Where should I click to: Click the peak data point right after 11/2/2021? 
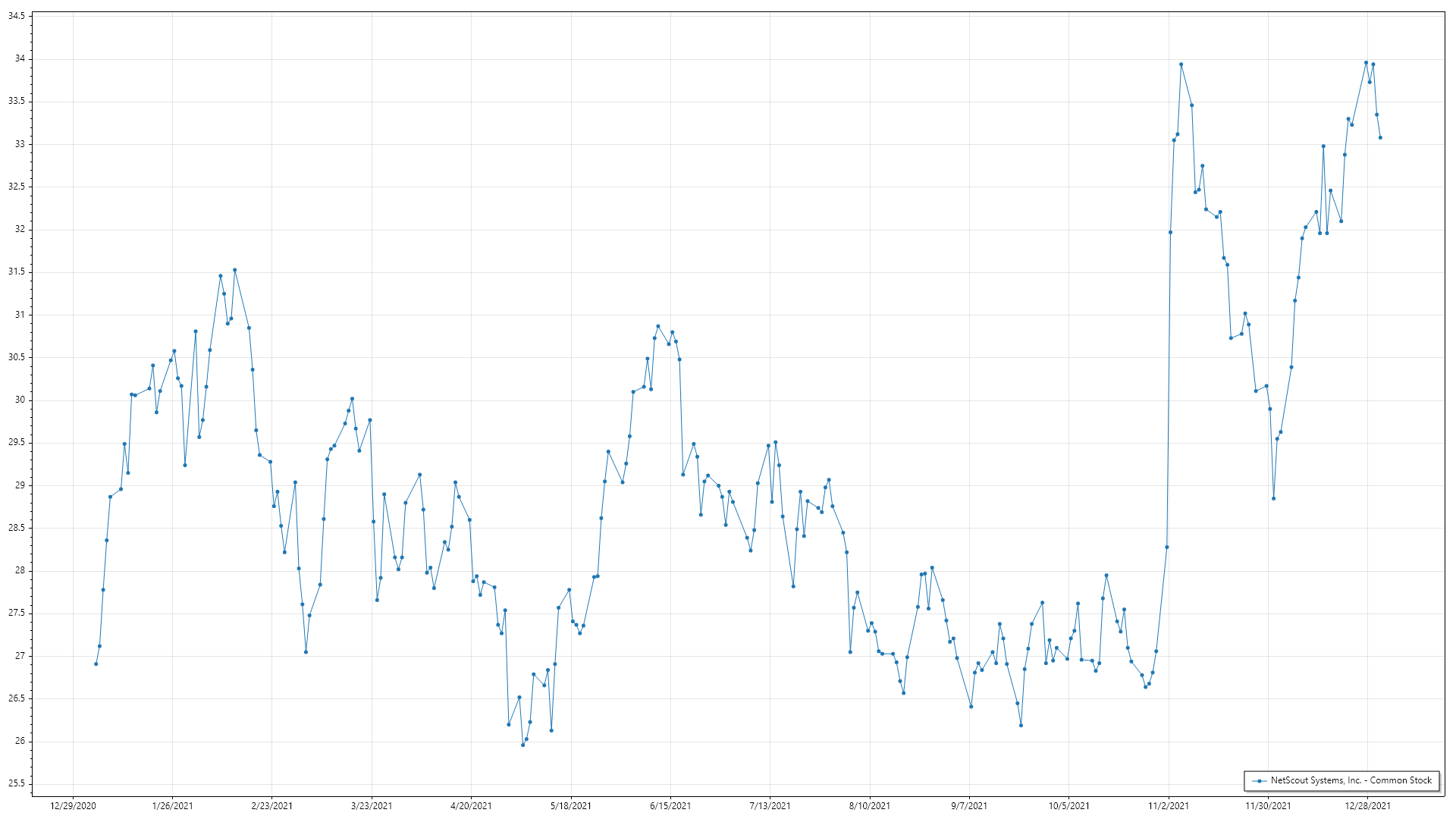(1181, 64)
